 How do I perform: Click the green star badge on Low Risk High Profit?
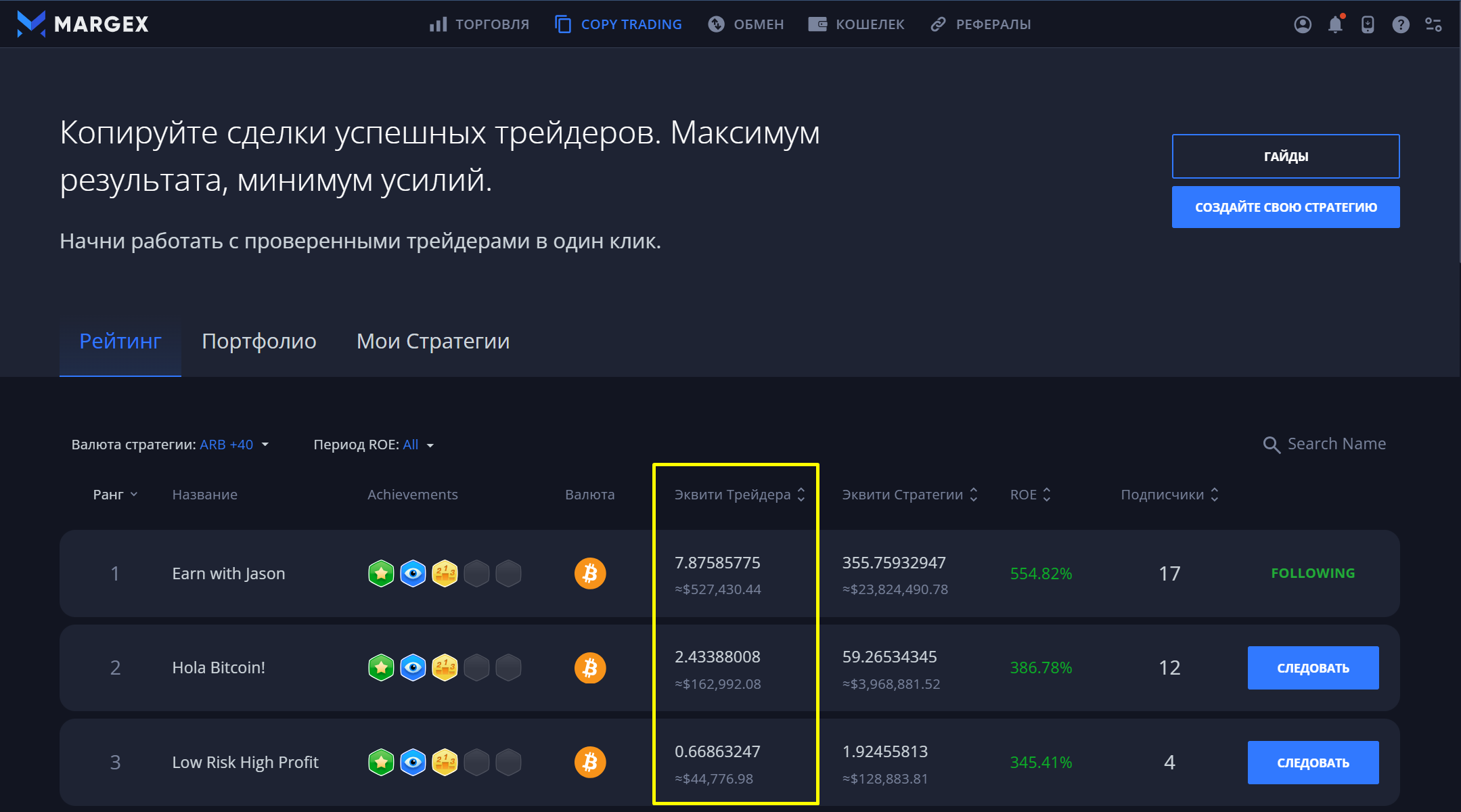(381, 763)
